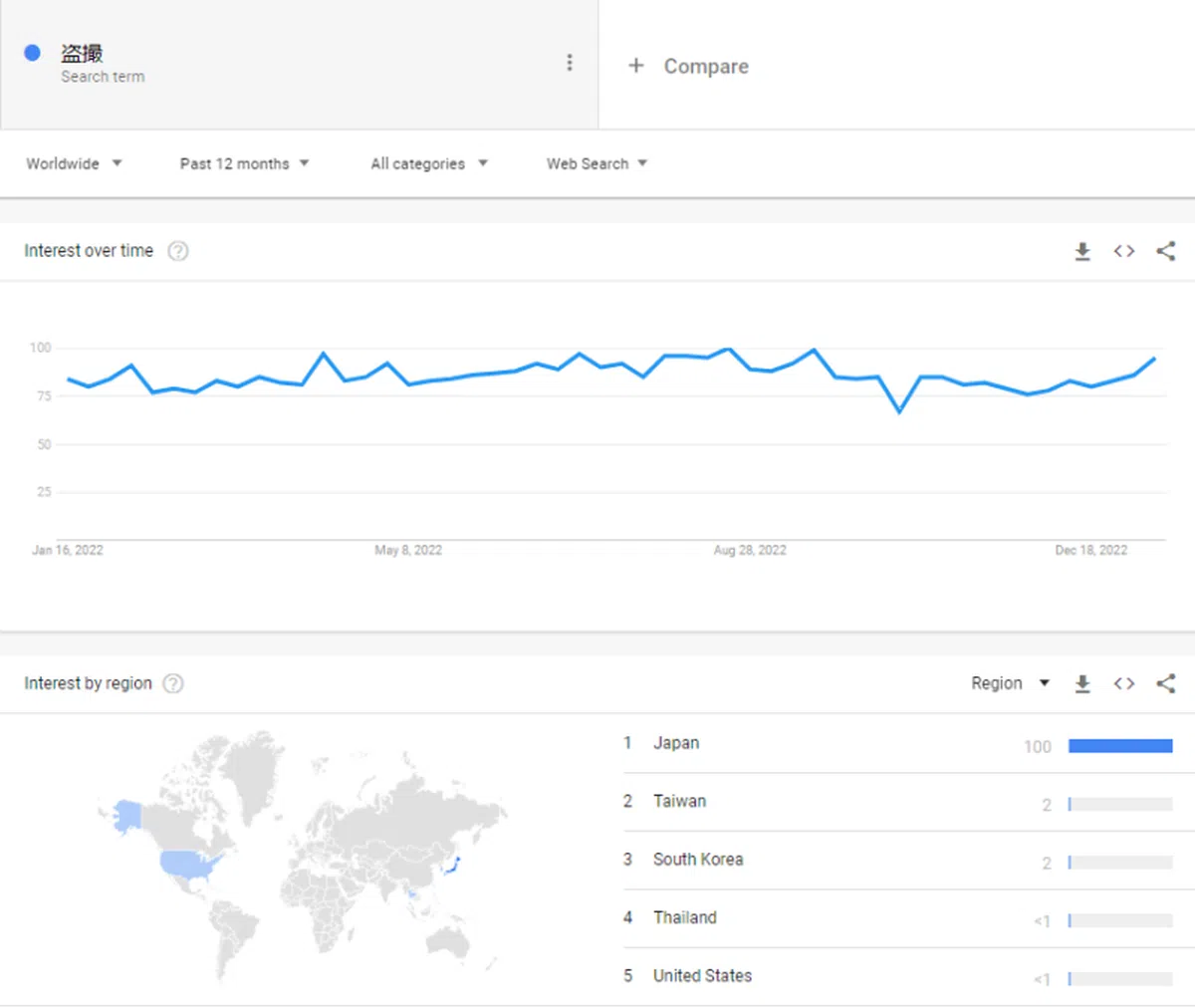This screenshot has height=1008, width=1195.
Task: Share the Interest over time chart
Action: (1166, 251)
